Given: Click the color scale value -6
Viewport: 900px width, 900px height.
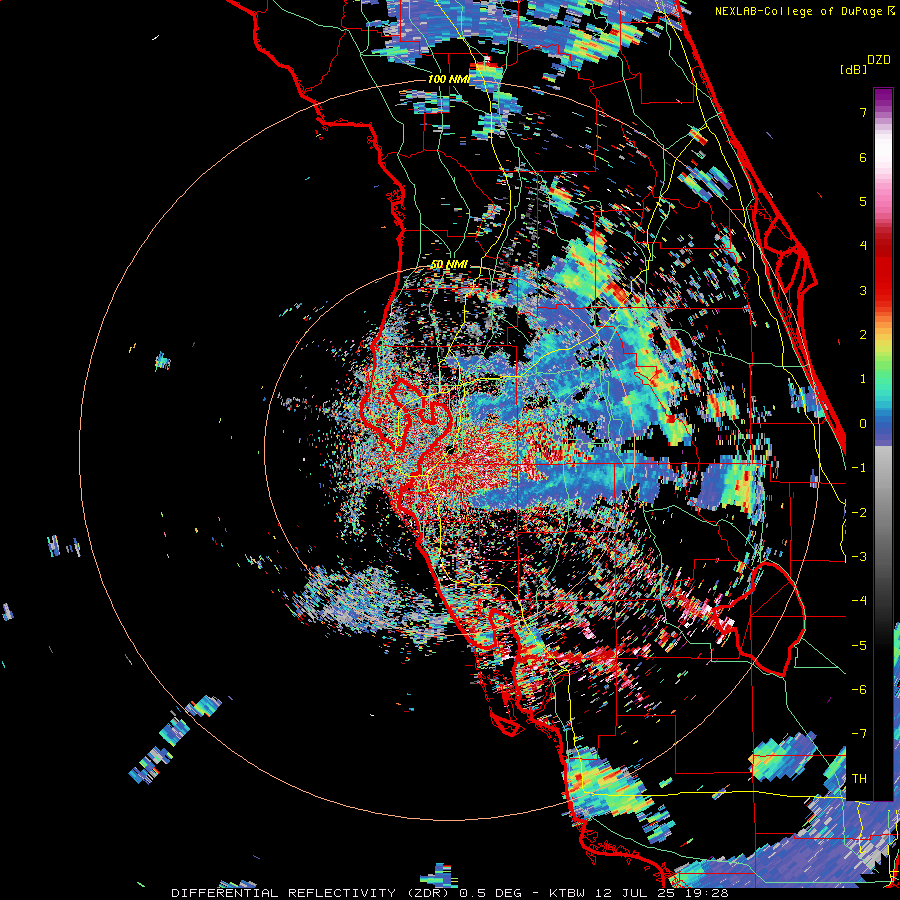Looking at the screenshot, I should [859, 690].
